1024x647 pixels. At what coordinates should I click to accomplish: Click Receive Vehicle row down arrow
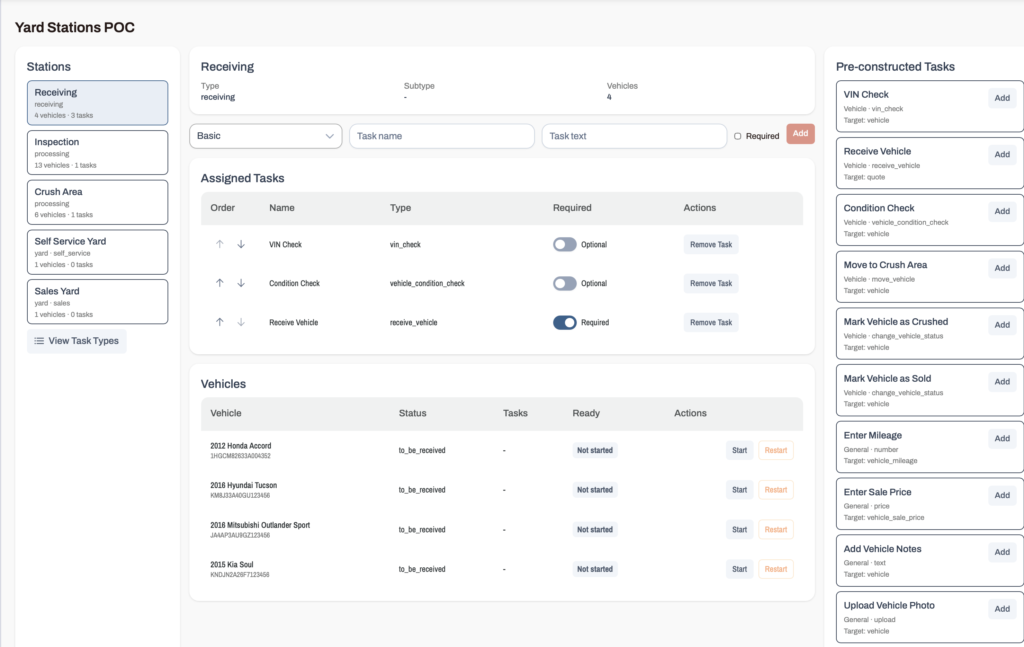(241, 323)
